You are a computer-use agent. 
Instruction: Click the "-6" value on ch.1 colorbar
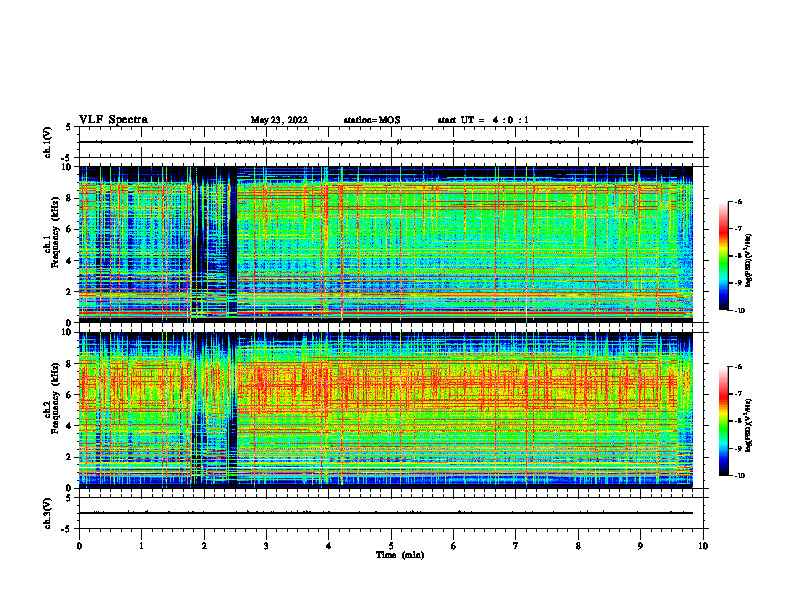click(x=738, y=202)
